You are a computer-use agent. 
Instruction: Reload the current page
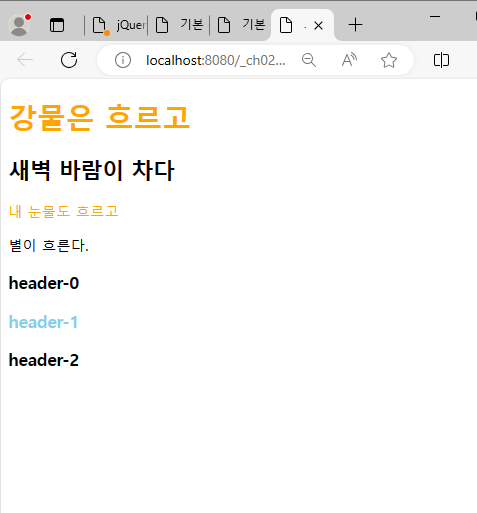(69, 60)
